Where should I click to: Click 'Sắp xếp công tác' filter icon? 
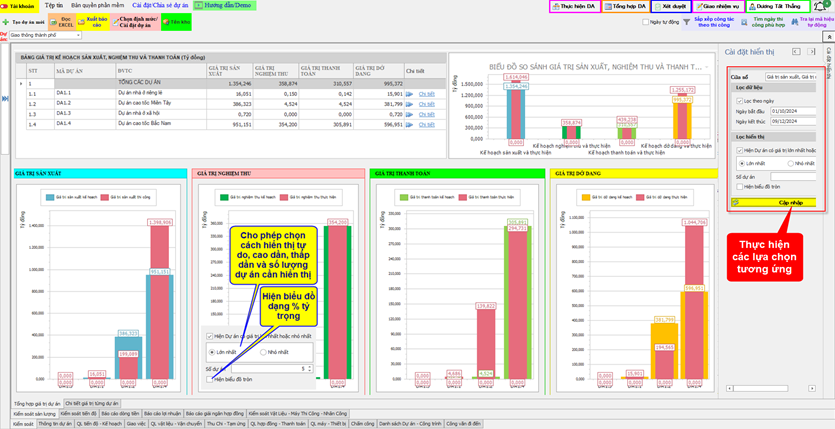687,21
